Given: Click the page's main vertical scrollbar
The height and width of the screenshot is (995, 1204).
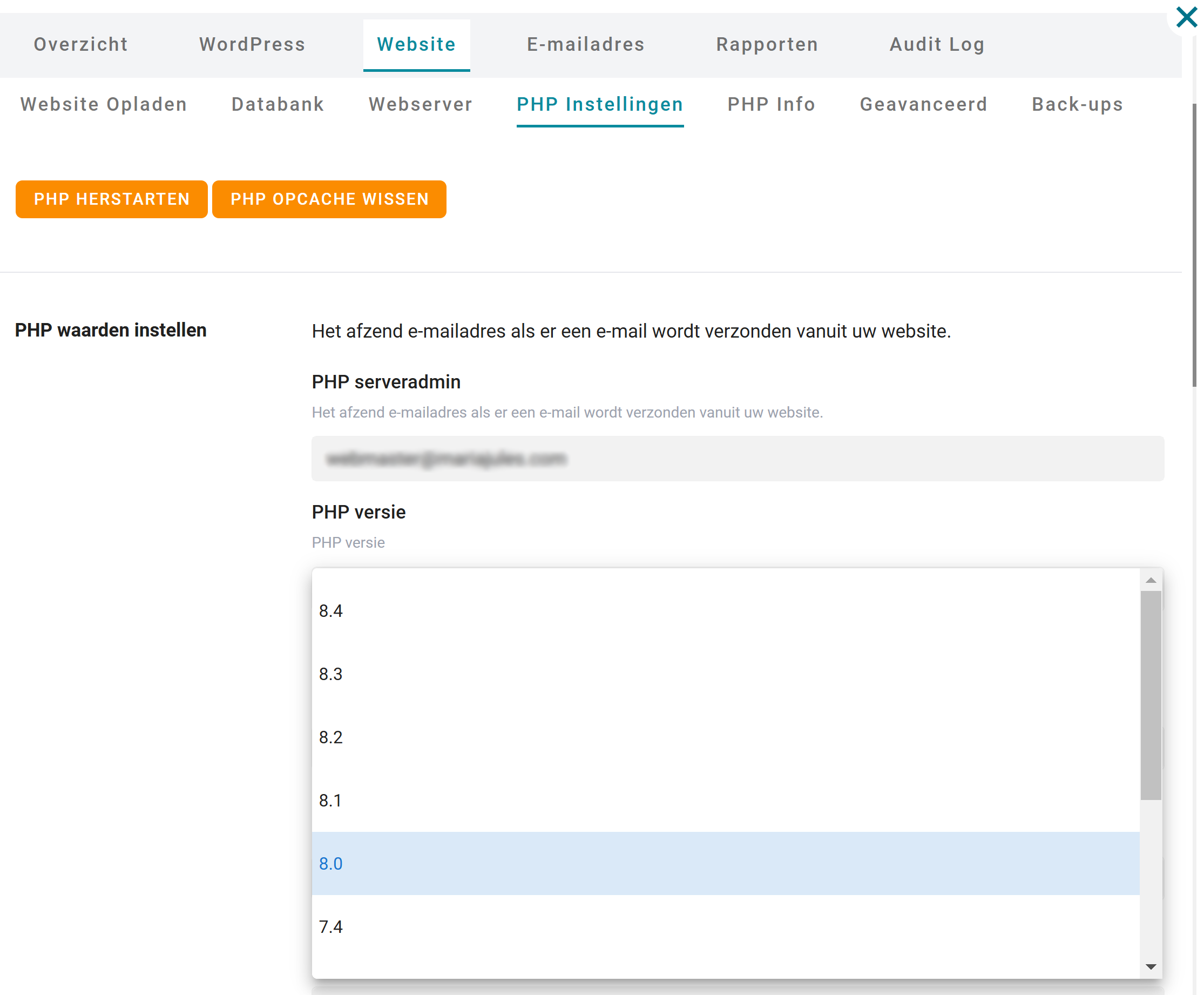Looking at the screenshot, I should (x=1194, y=245).
